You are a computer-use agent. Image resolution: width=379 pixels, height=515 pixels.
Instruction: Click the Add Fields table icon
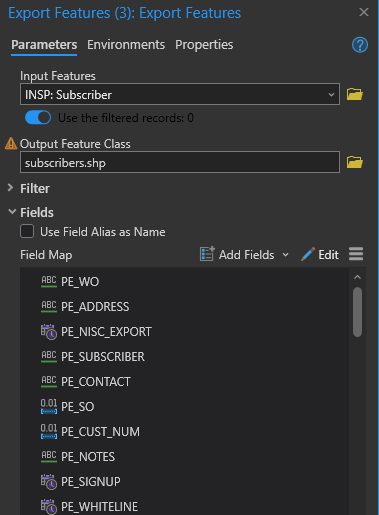(207, 254)
